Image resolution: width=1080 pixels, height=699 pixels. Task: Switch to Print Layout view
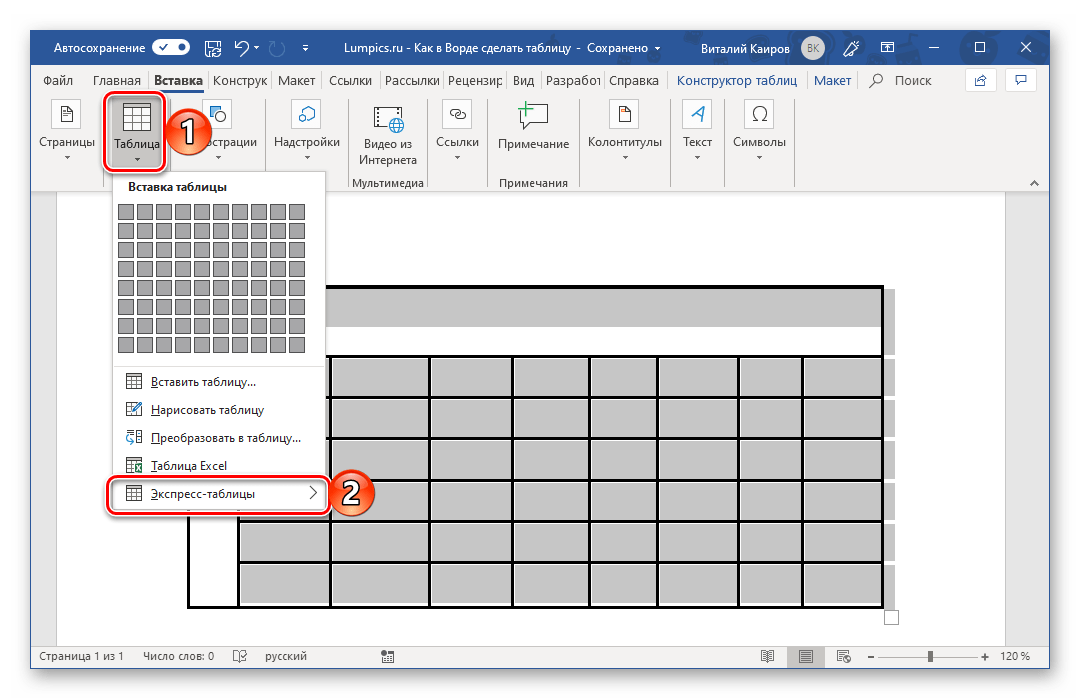click(805, 656)
